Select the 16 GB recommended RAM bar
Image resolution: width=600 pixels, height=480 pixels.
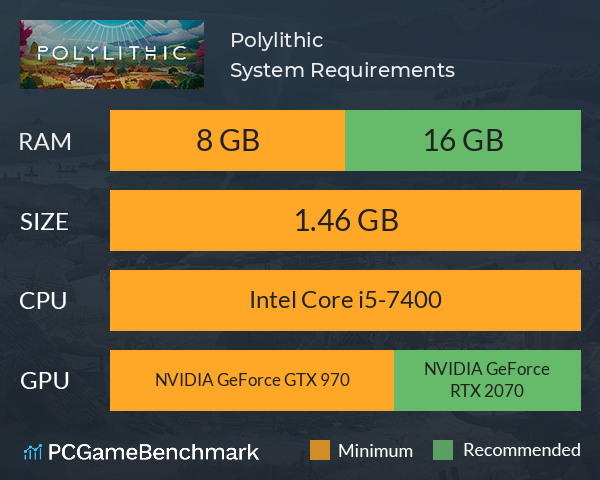(x=463, y=140)
